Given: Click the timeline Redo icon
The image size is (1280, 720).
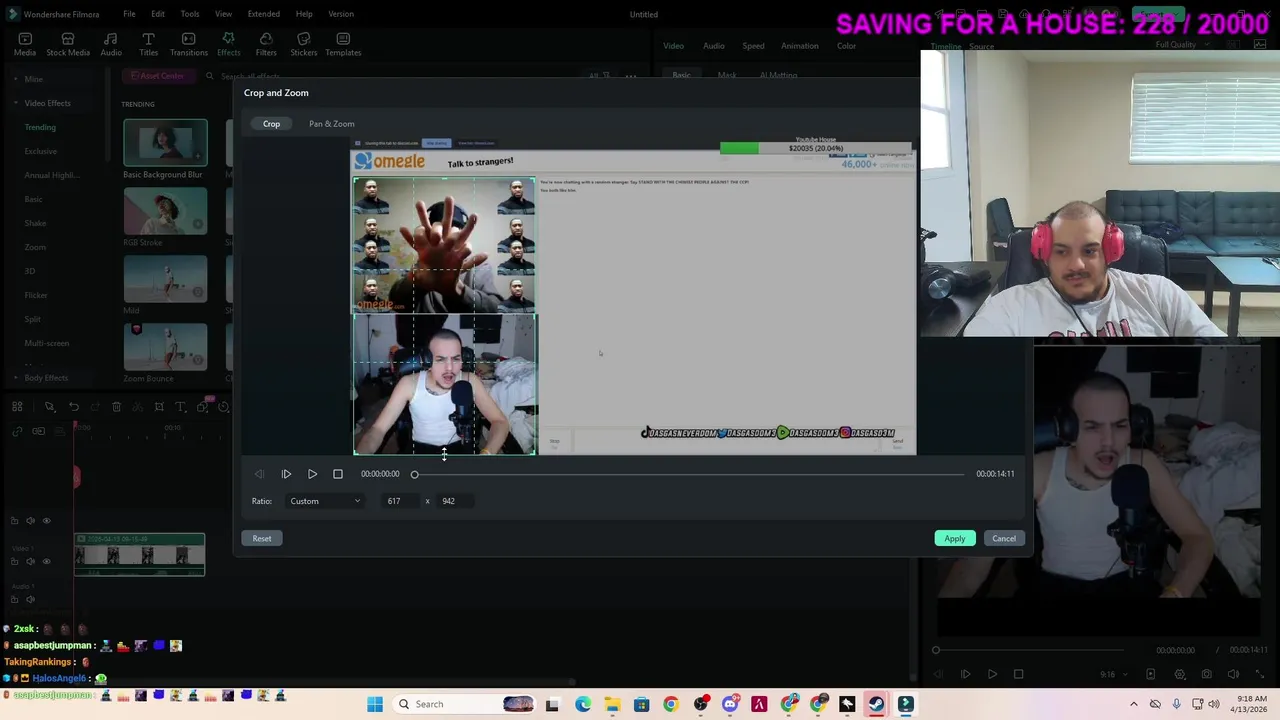Looking at the screenshot, I should click(x=95, y=407).
